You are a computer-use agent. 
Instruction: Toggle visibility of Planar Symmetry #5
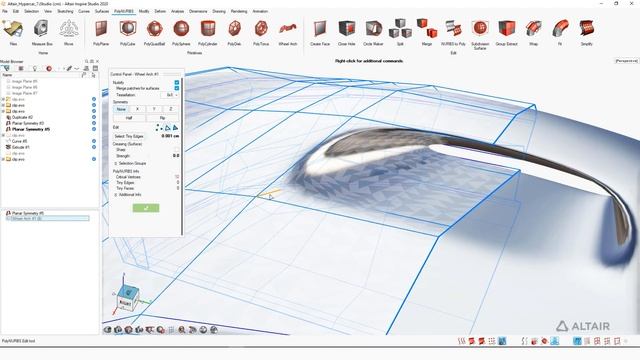94,129
